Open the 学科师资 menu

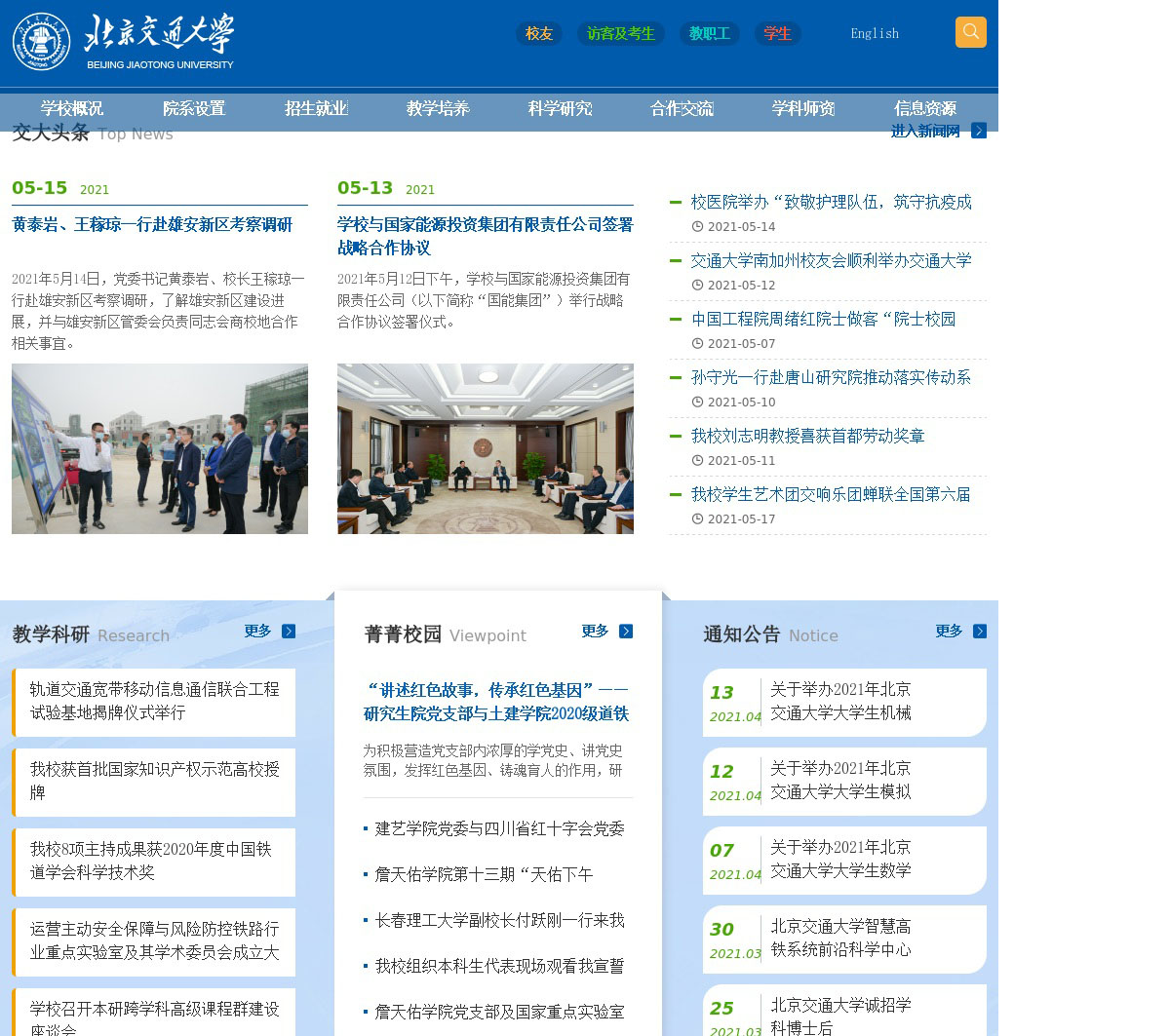(x=803, y=108)
